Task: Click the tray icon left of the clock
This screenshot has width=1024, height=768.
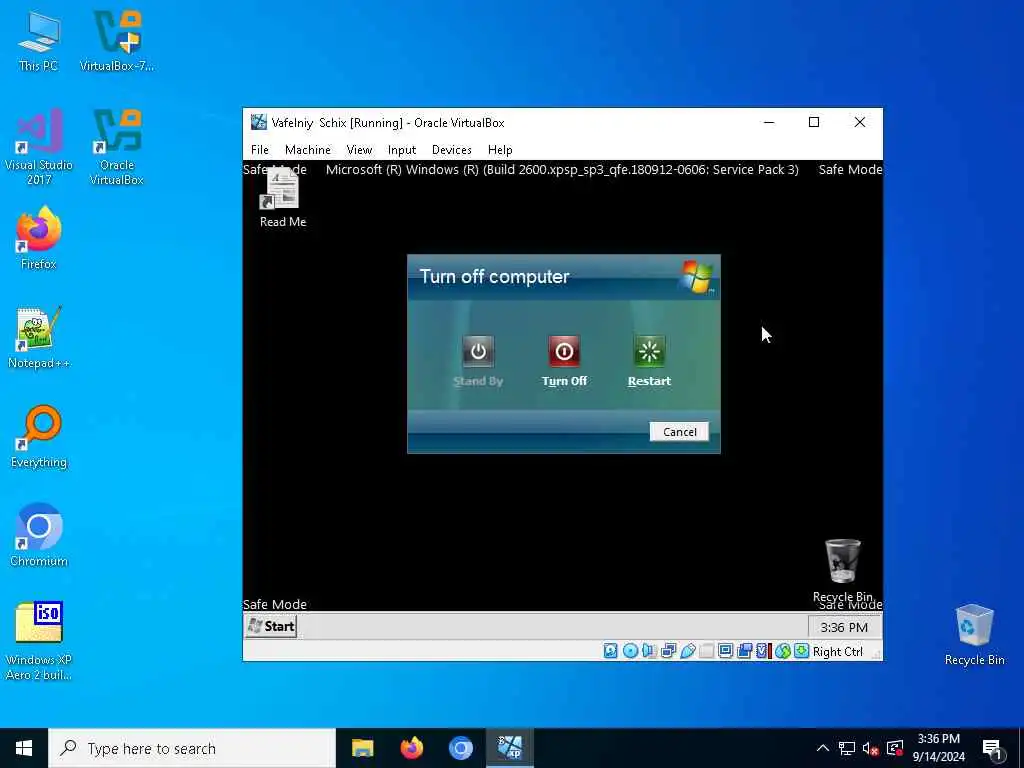Action: pos(895,748)
